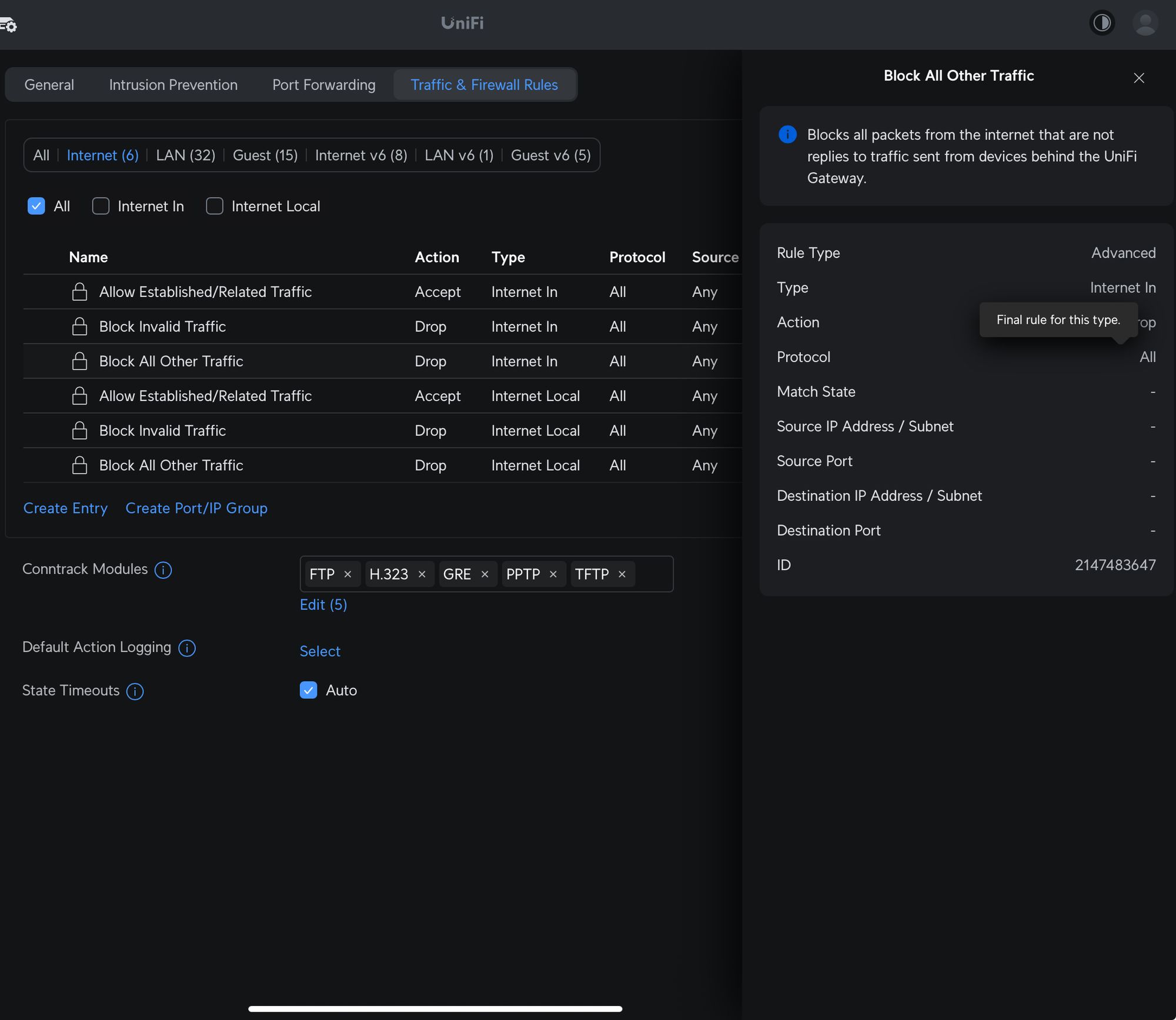Switch to the Port Forwarding tab

click(x=323, y=85)
